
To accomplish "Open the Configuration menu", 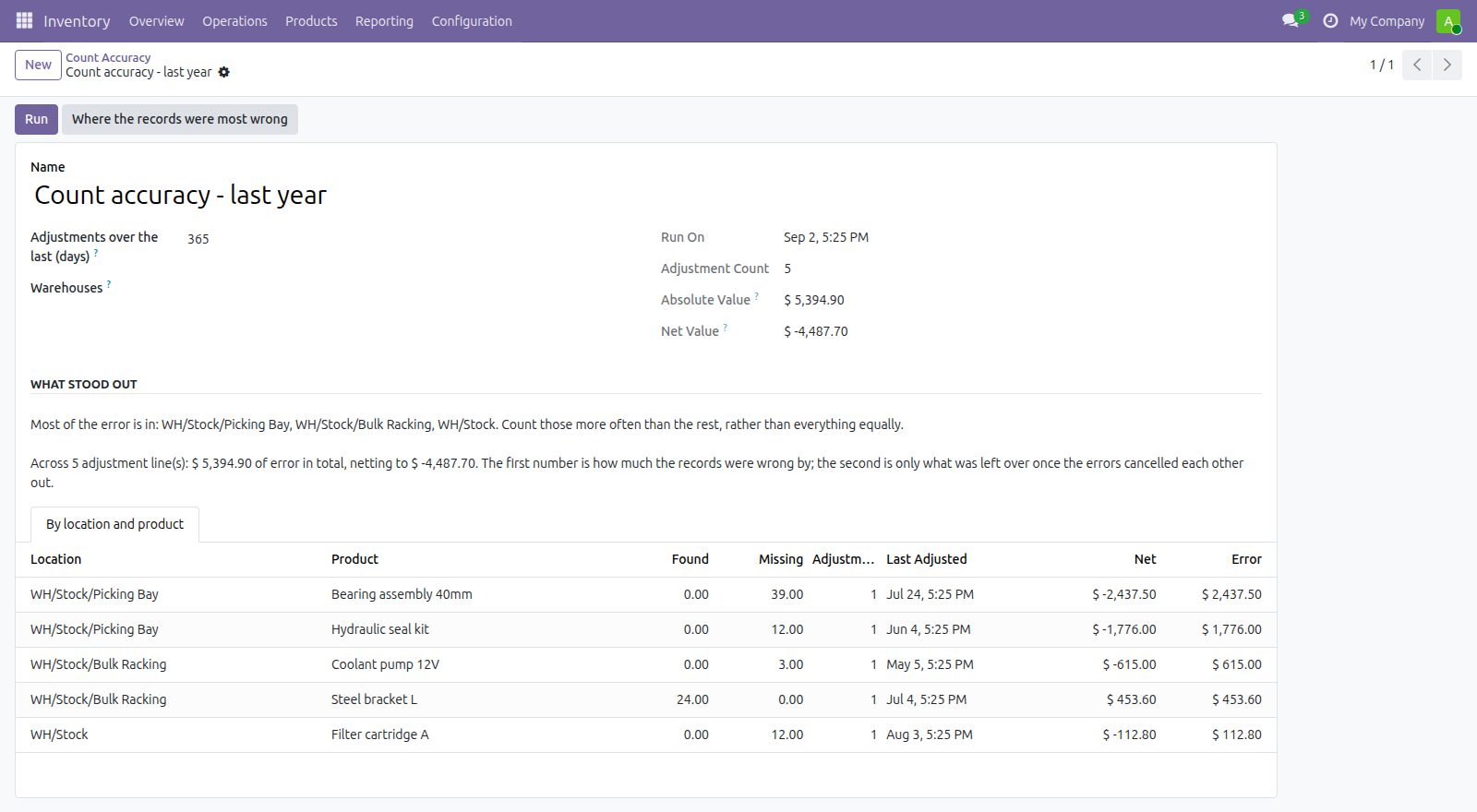I will (x=472, y=20).
